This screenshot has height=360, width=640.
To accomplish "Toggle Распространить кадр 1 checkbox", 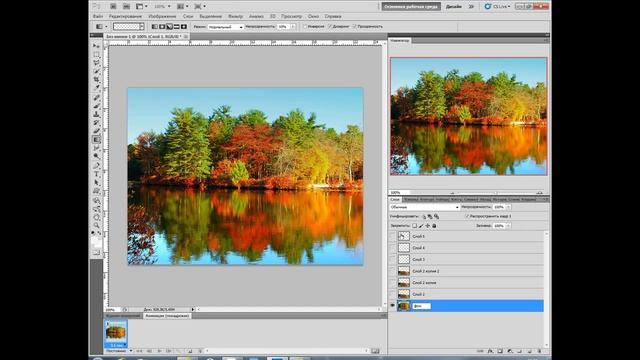I will (x=467, y=216).
